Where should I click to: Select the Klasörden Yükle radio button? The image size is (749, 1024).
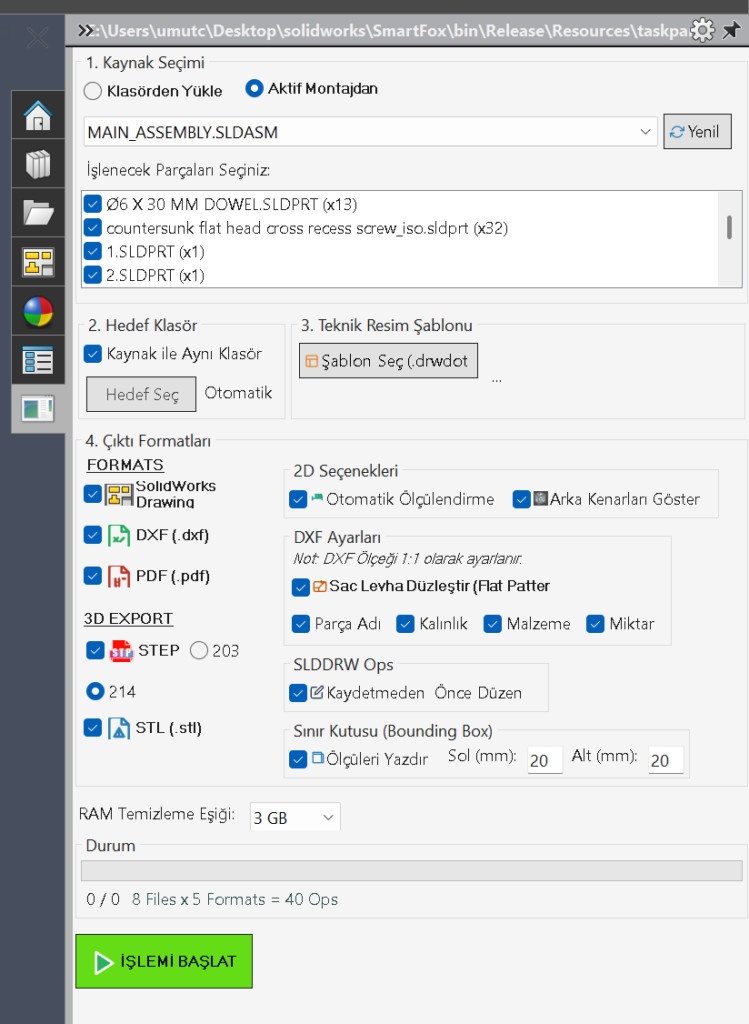(93, 91)
